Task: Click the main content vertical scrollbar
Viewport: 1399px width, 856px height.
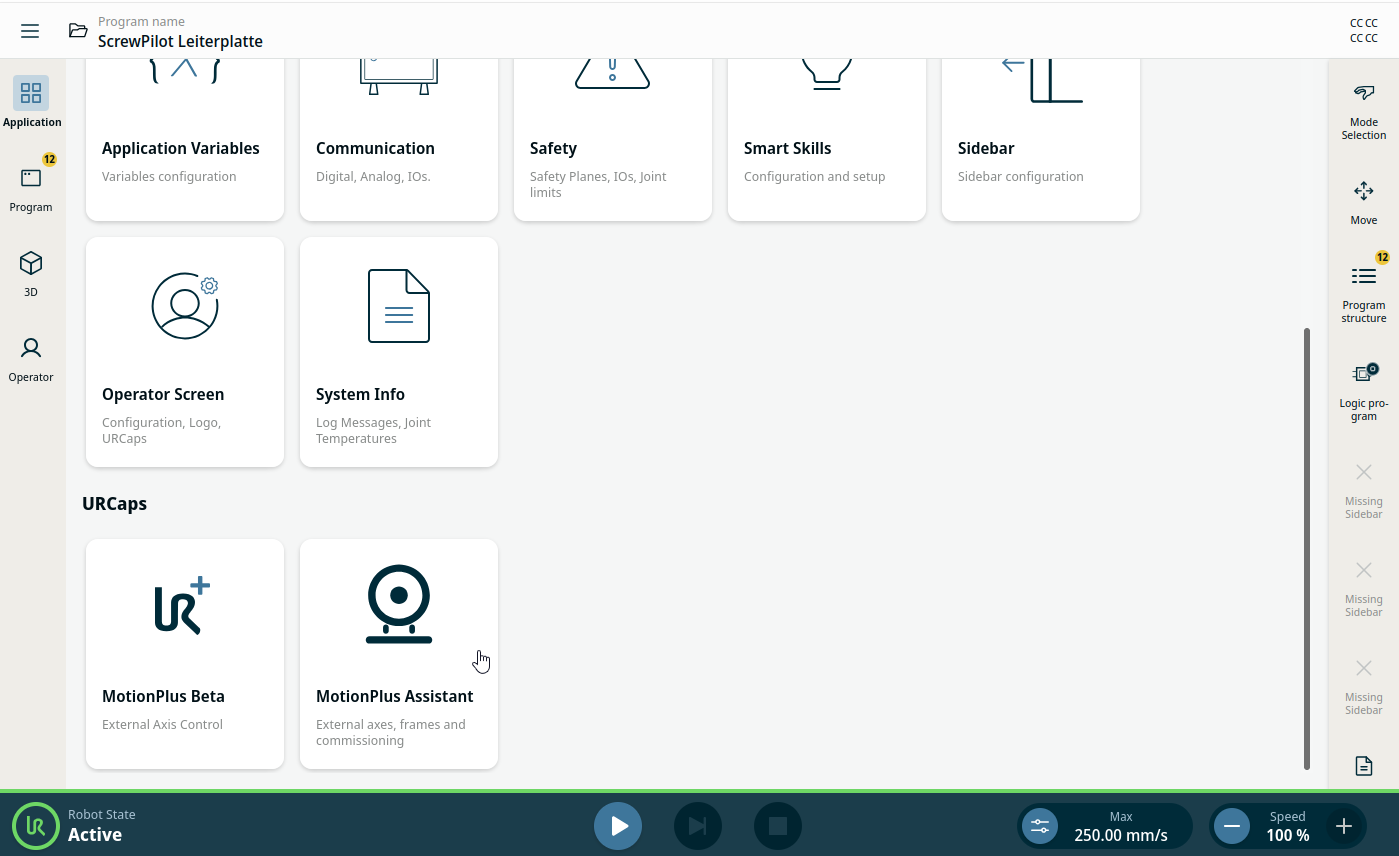Action: 1307,548
